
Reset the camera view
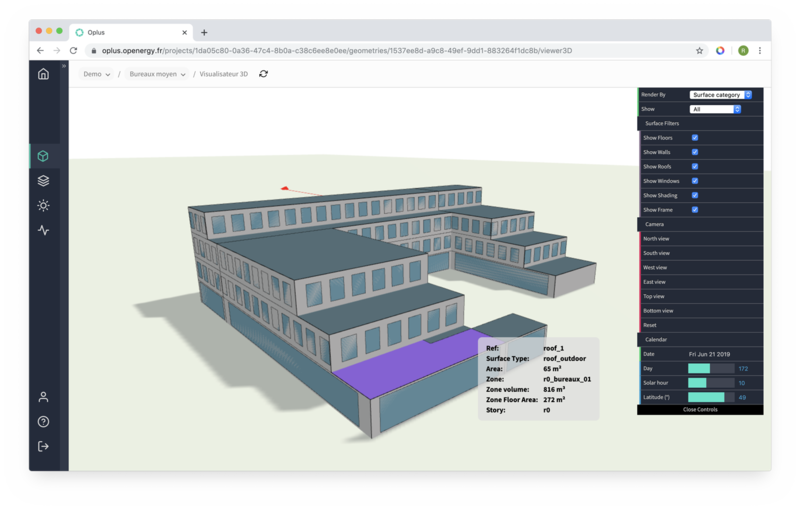tap(701, 325)
